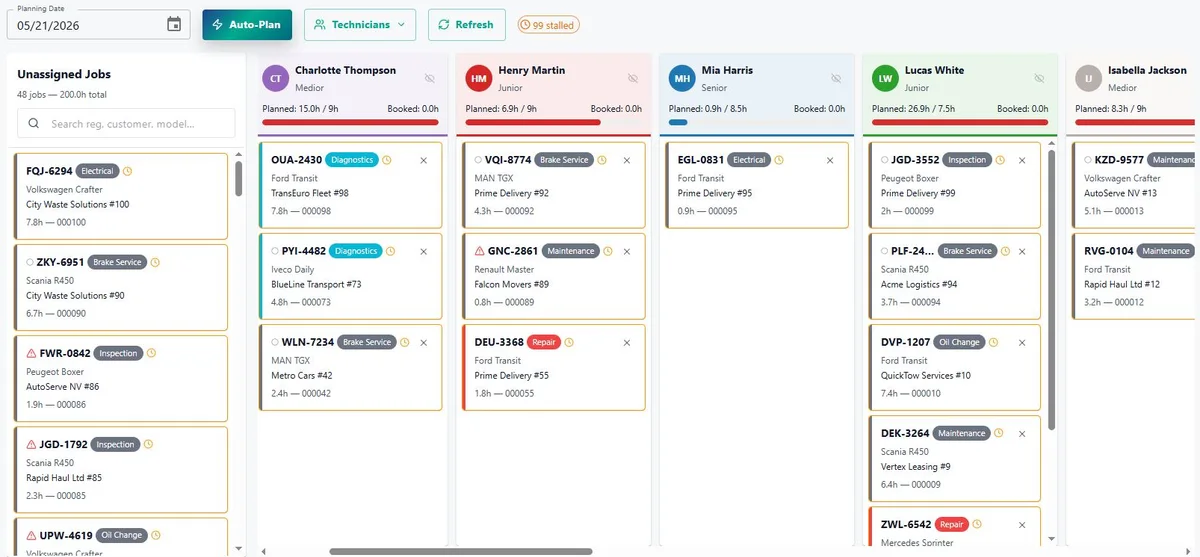
Task: Remove job OUA-2430 from Charlotte's plan
Action: coord(423,160)
